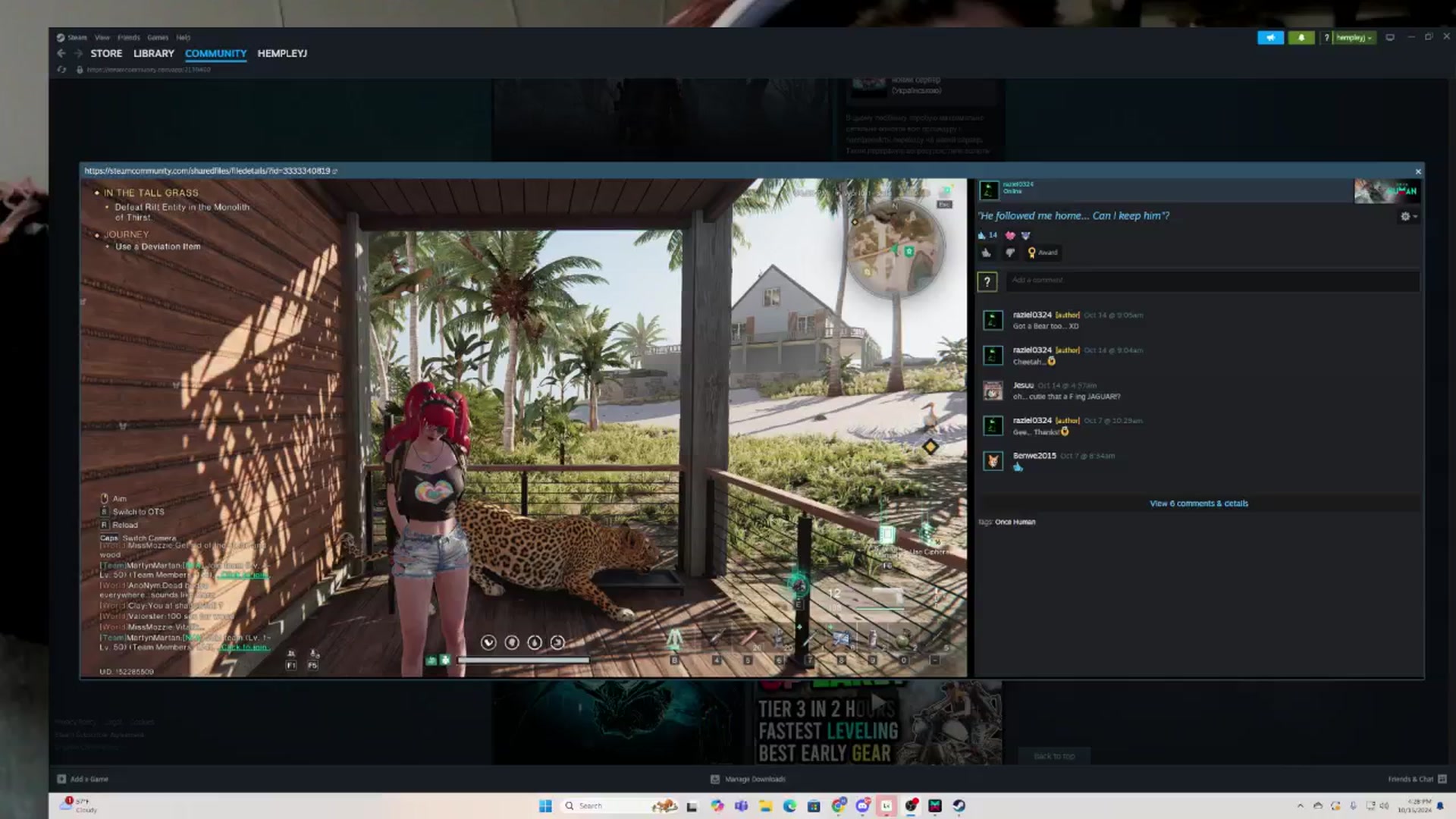
Task: Reload the page with refresh icon
Action: [61, 70]
